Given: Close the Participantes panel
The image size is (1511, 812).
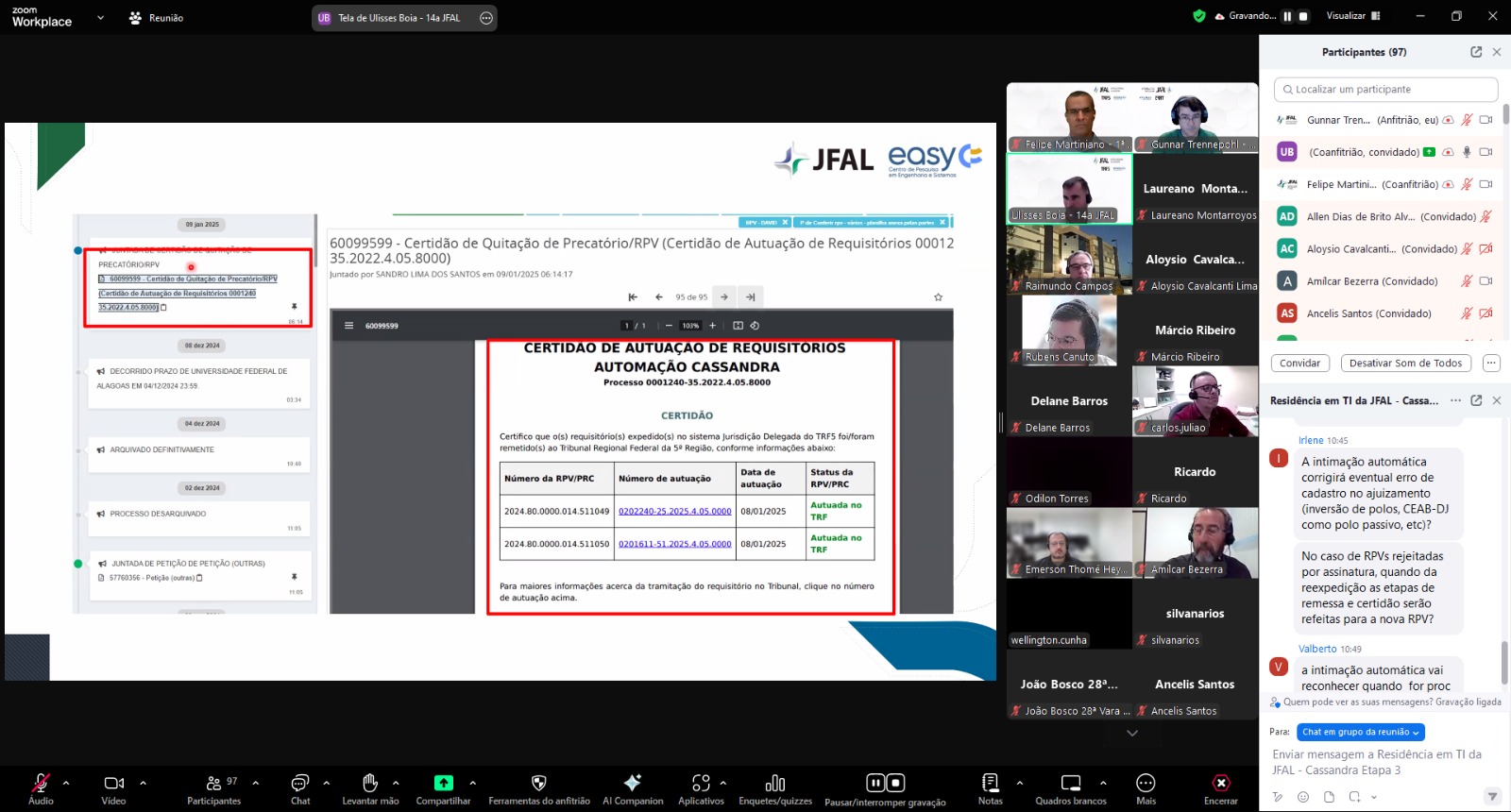Looking at the screenshot, I should coord(1497,52).
